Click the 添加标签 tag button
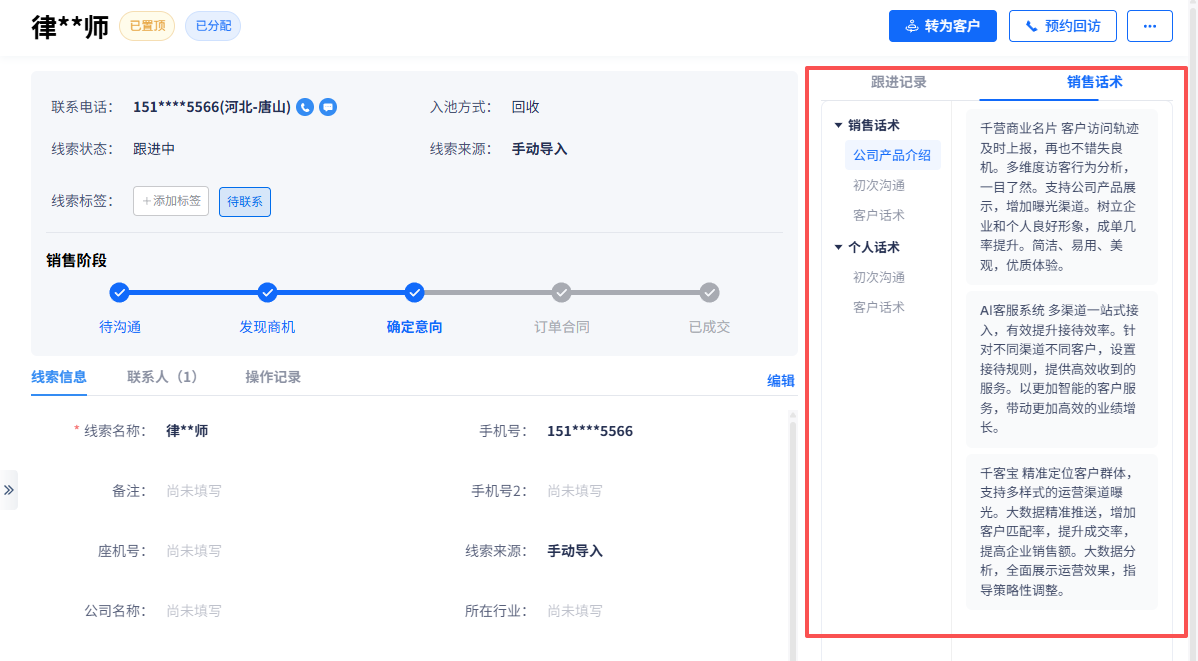Image resolution: width=1198 pixels, height=661 pixels. pos(171,201)
